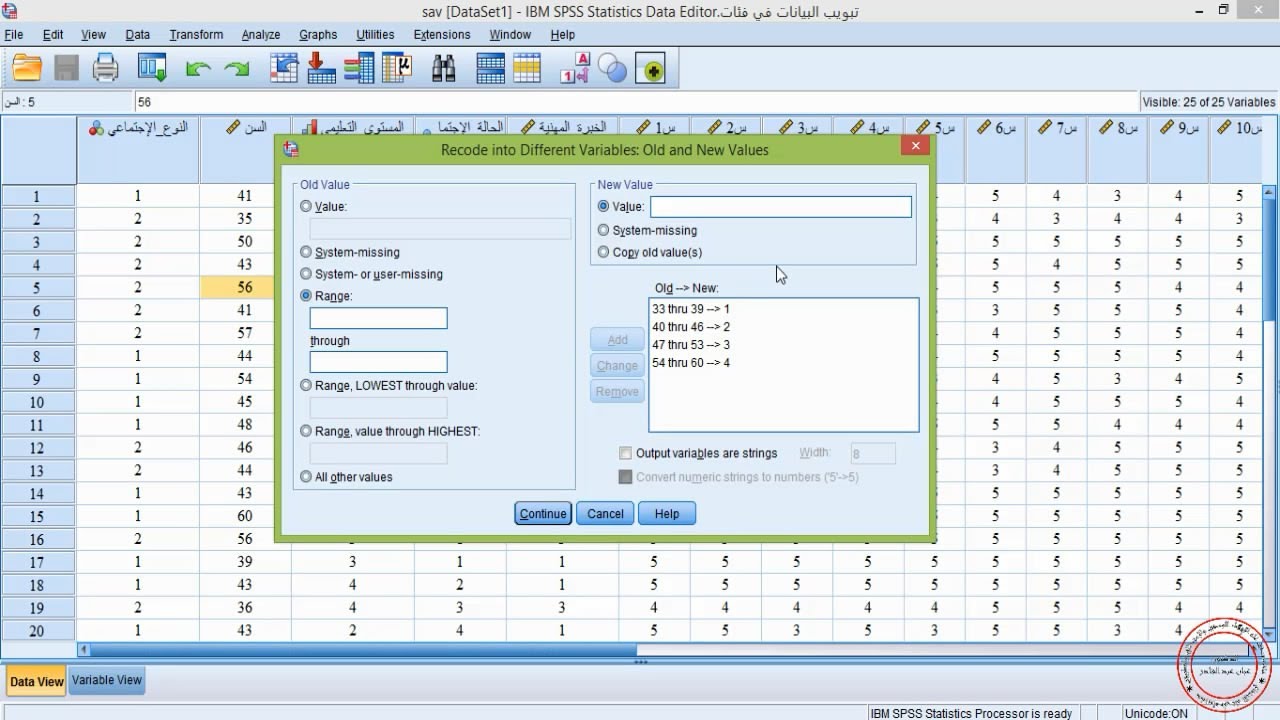The width and height of the screenshot is (1280, 720).
Task: Select 'Copy old value(s)' radio button
Action: tap(603, 252)
